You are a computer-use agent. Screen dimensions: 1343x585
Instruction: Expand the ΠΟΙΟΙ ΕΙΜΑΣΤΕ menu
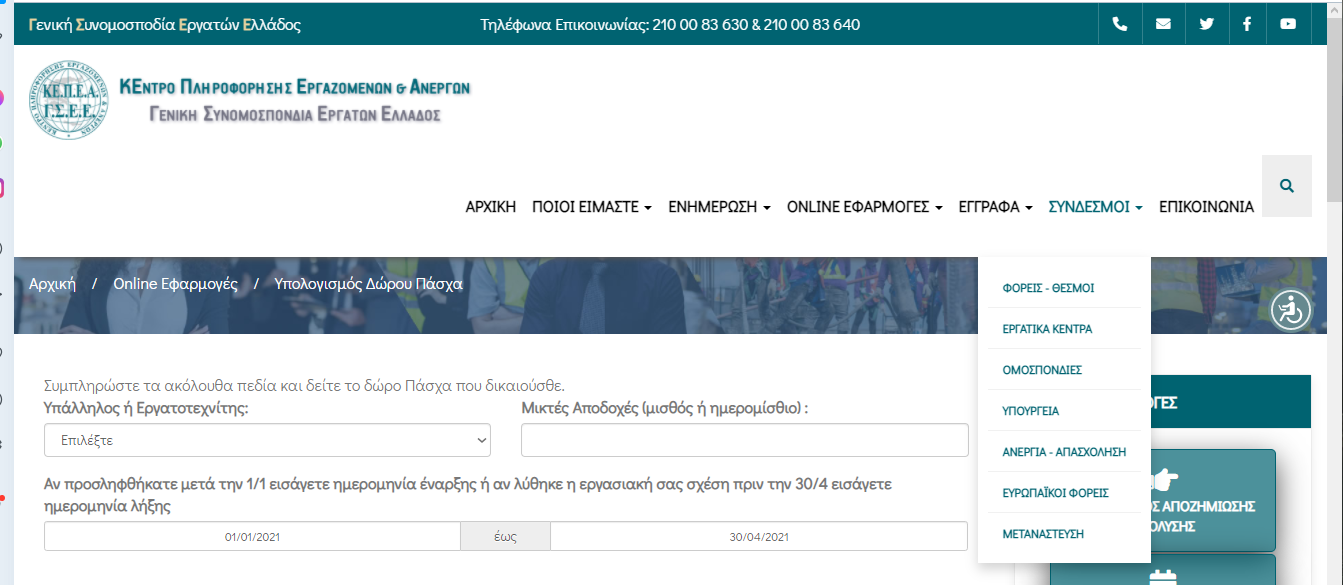click(x=592, y=207)
